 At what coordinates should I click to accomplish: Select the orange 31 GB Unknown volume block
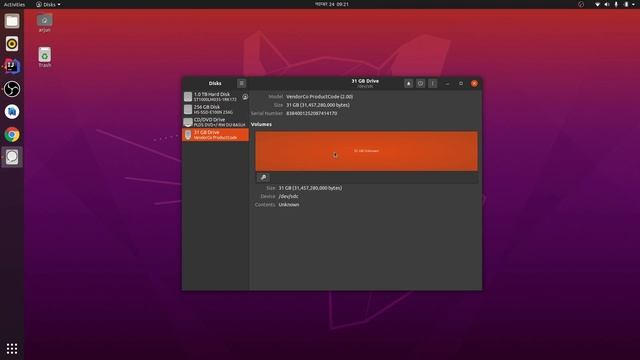(366, 151)
